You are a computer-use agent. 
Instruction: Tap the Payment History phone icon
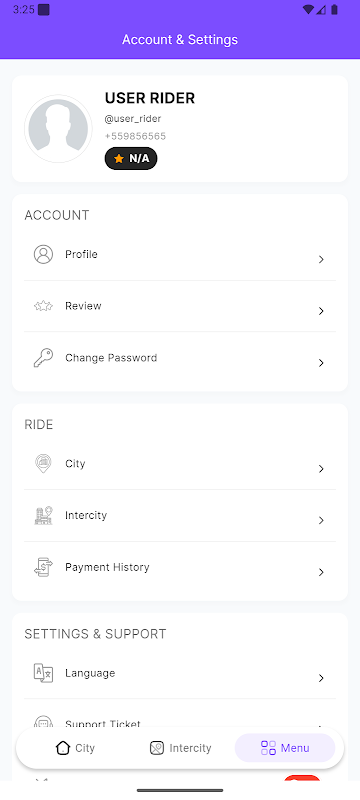[x=43, y=567]
